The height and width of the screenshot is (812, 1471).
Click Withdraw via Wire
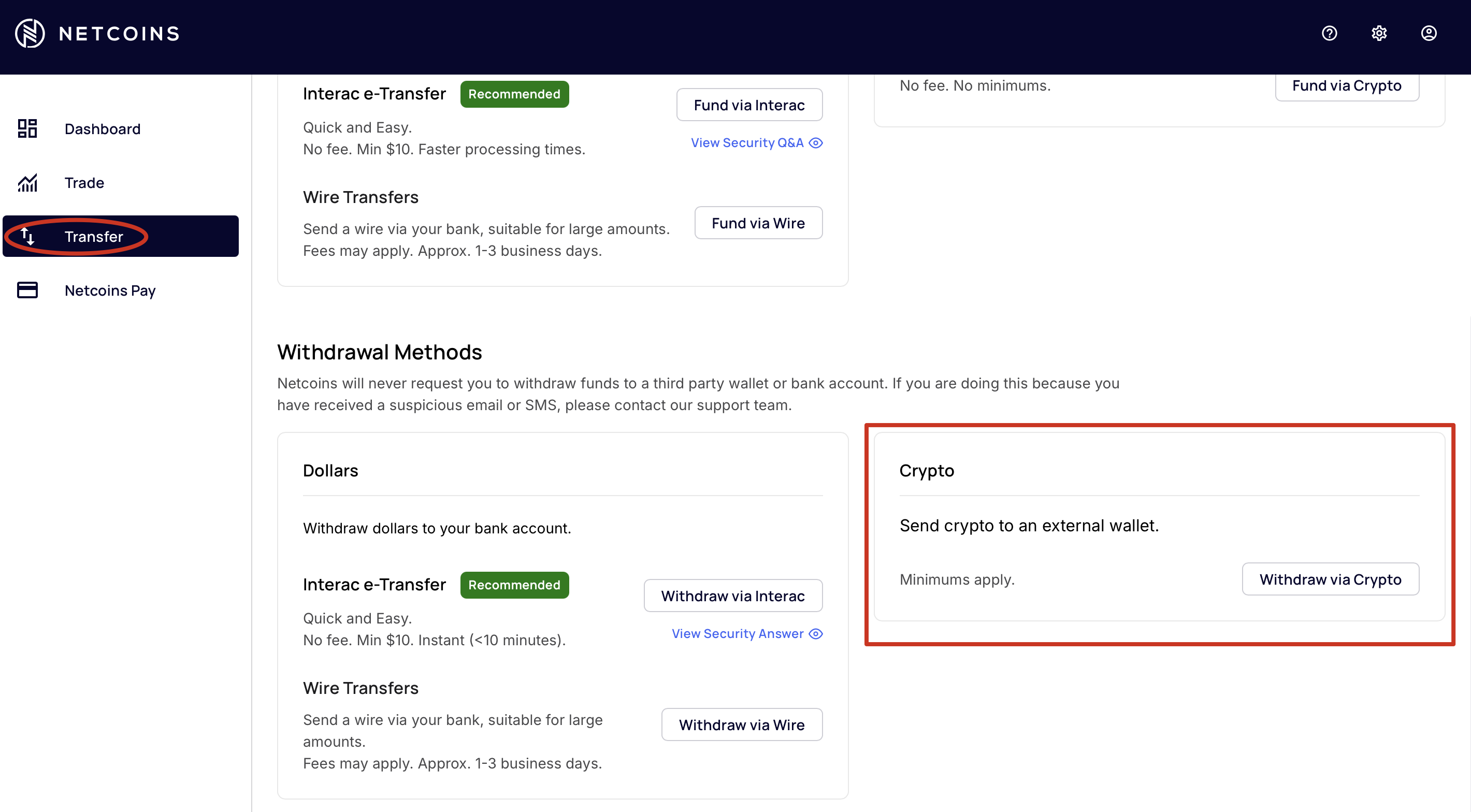[x=741, y=724]
